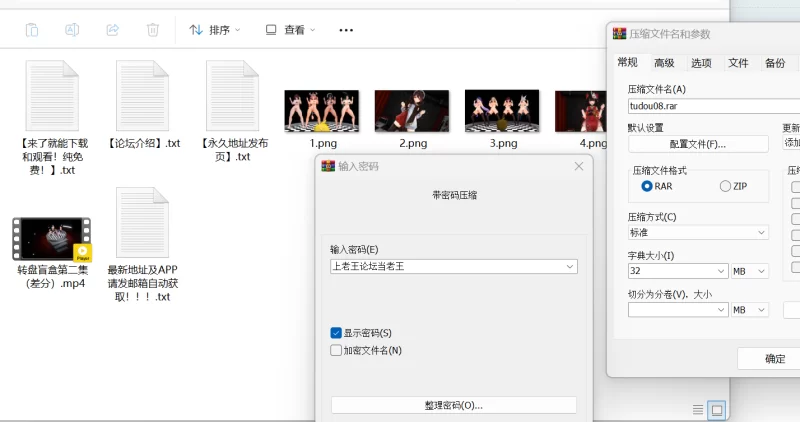Open the 压缩方式 标准 dropdown
The image size is (800, 422).
tap(698, 233)
